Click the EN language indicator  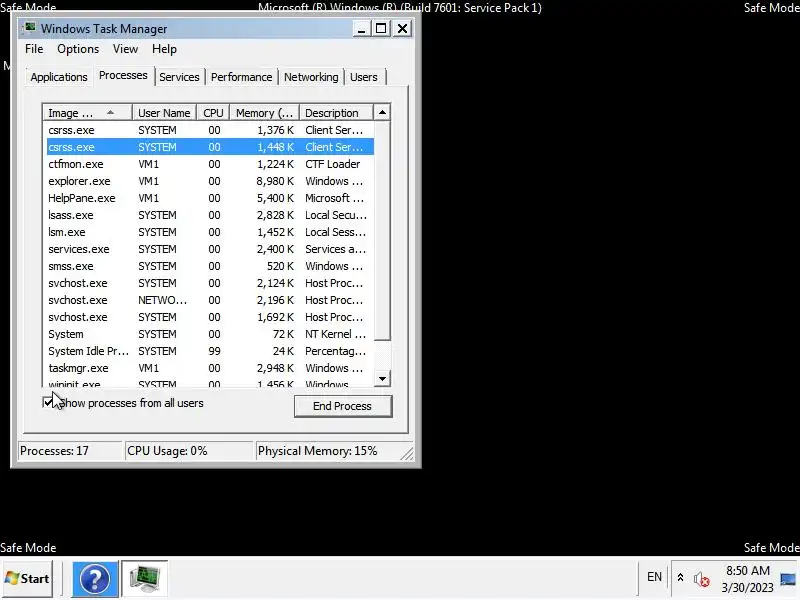tap(654, 577)
